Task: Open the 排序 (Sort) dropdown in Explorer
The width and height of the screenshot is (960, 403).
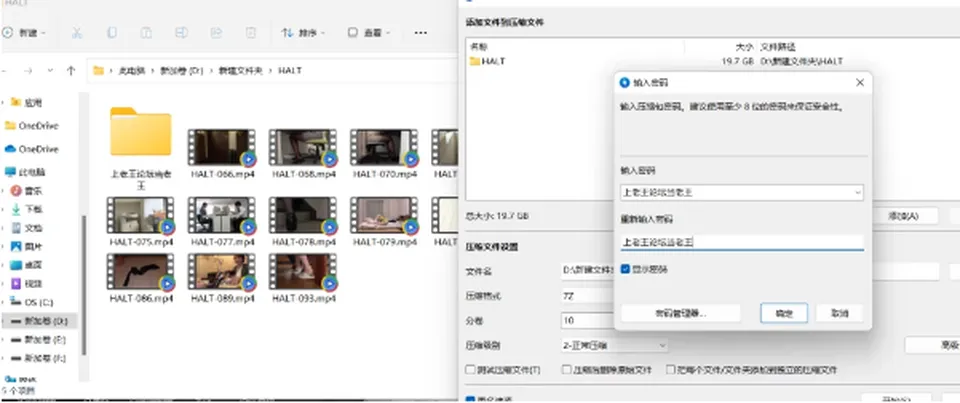Action: (303, 32)
